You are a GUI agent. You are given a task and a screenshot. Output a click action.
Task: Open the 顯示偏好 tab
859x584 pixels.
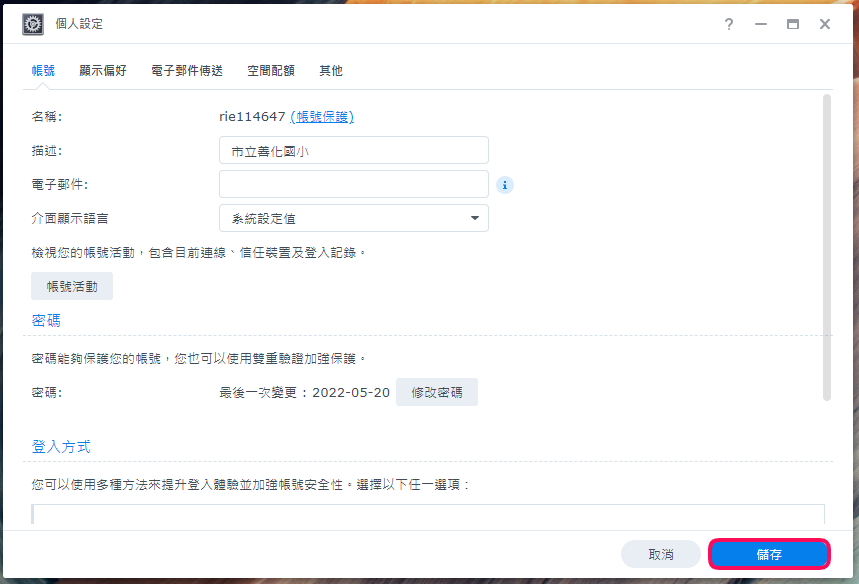[x=103, y=71]
